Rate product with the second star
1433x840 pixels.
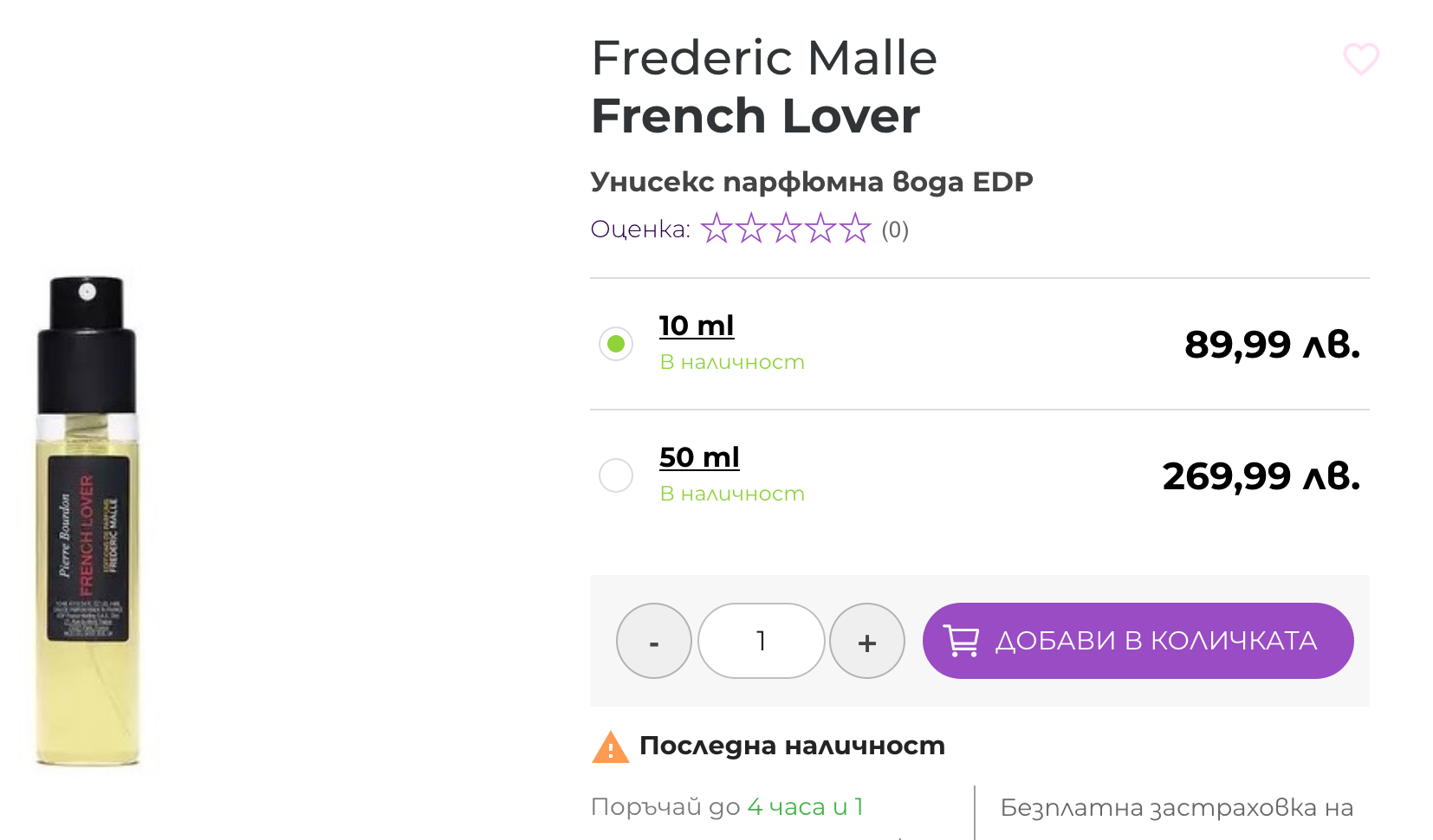pyautogui.click(x=751, y=229)
